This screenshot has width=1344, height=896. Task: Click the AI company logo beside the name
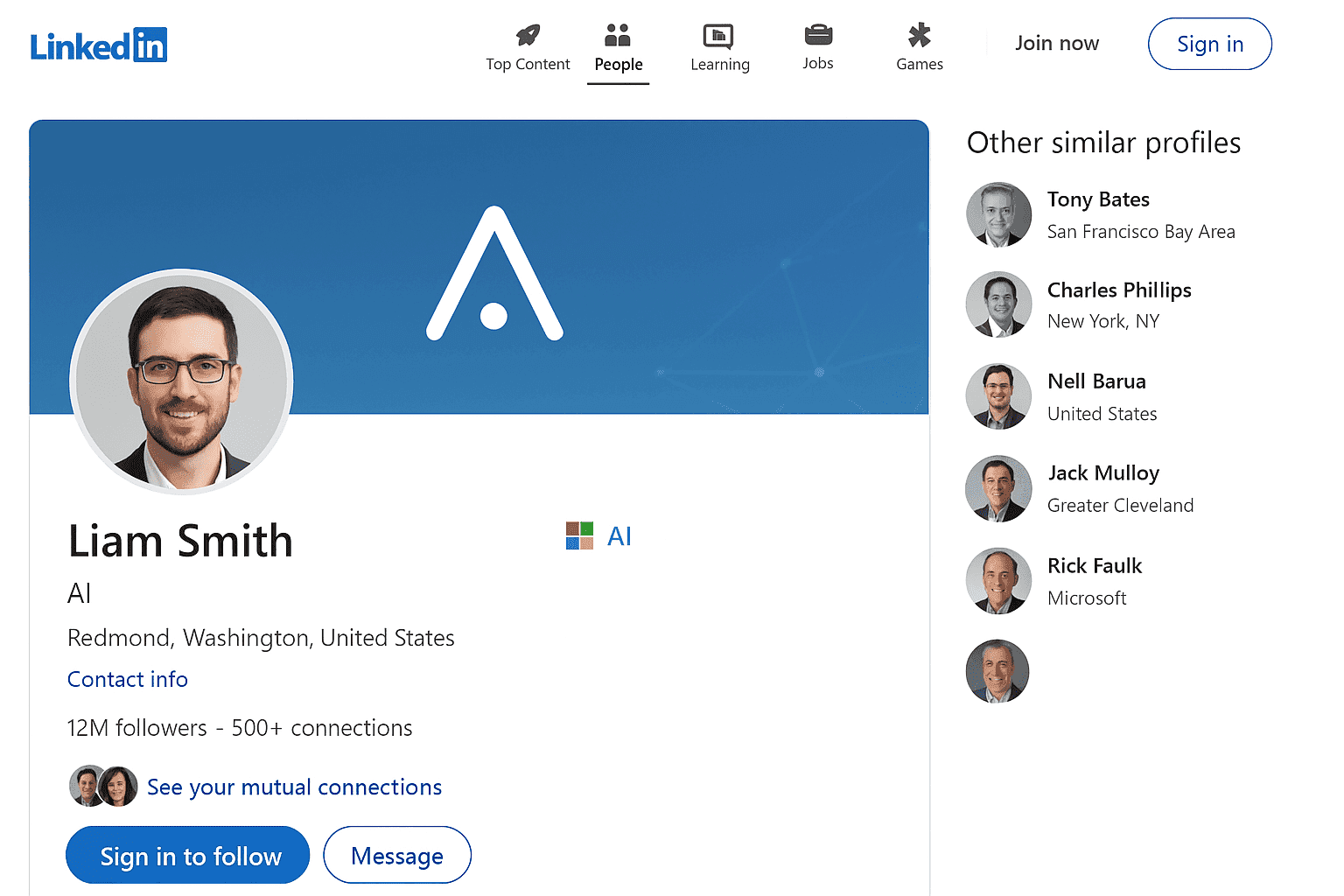click(x=580, y=535)
